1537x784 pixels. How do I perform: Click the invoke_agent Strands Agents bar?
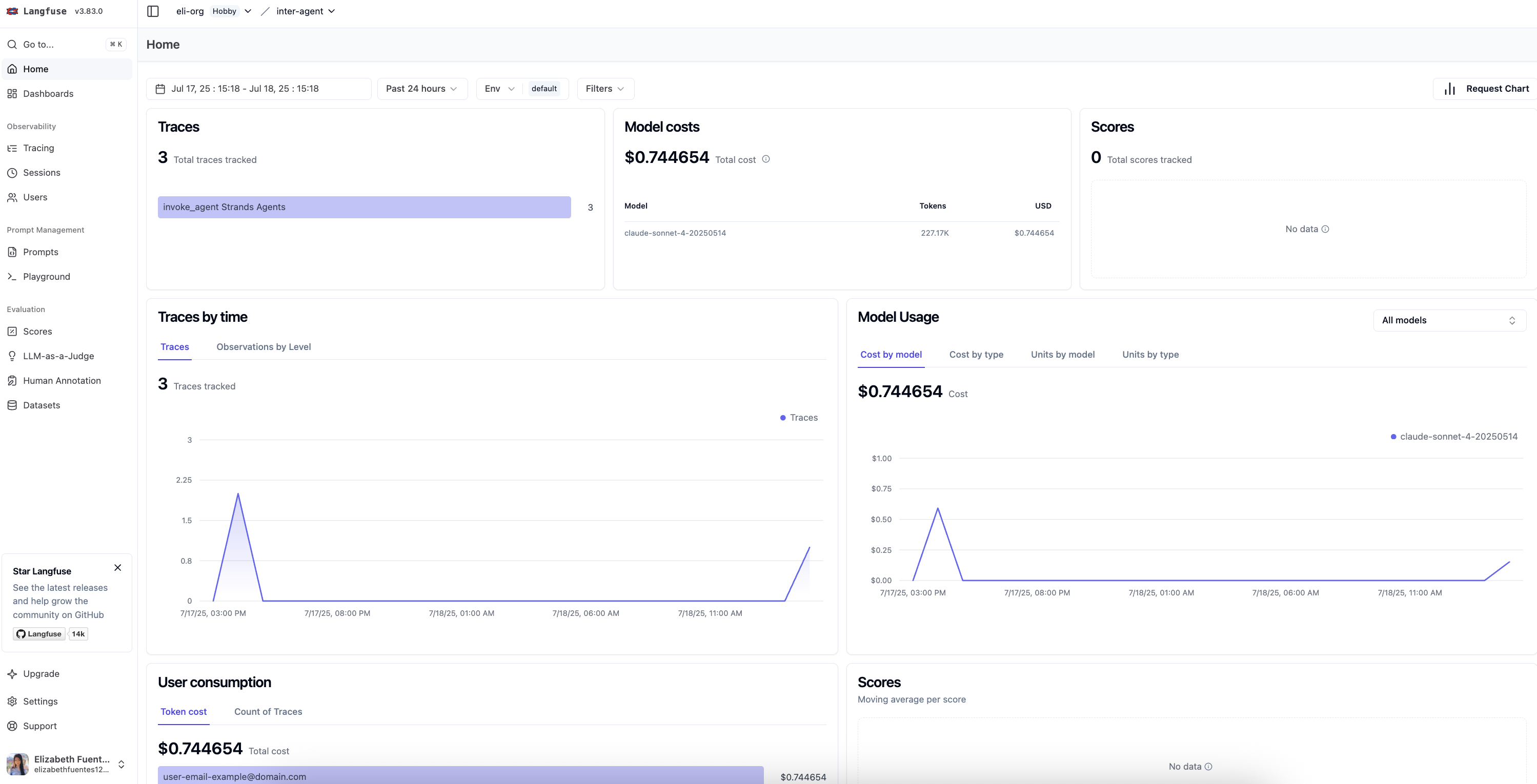[x=364, y=207]
